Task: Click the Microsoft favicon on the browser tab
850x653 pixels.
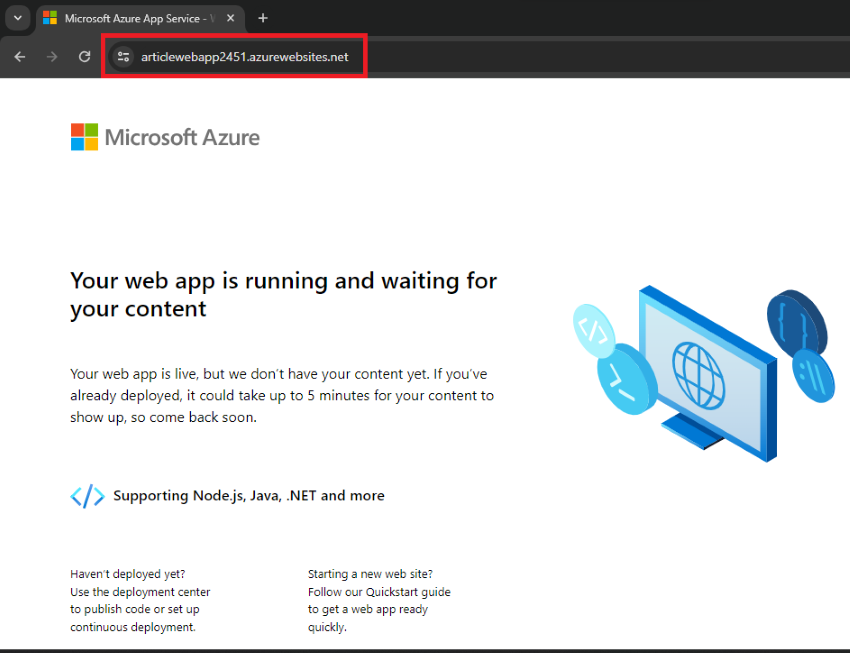Action: 50,17
